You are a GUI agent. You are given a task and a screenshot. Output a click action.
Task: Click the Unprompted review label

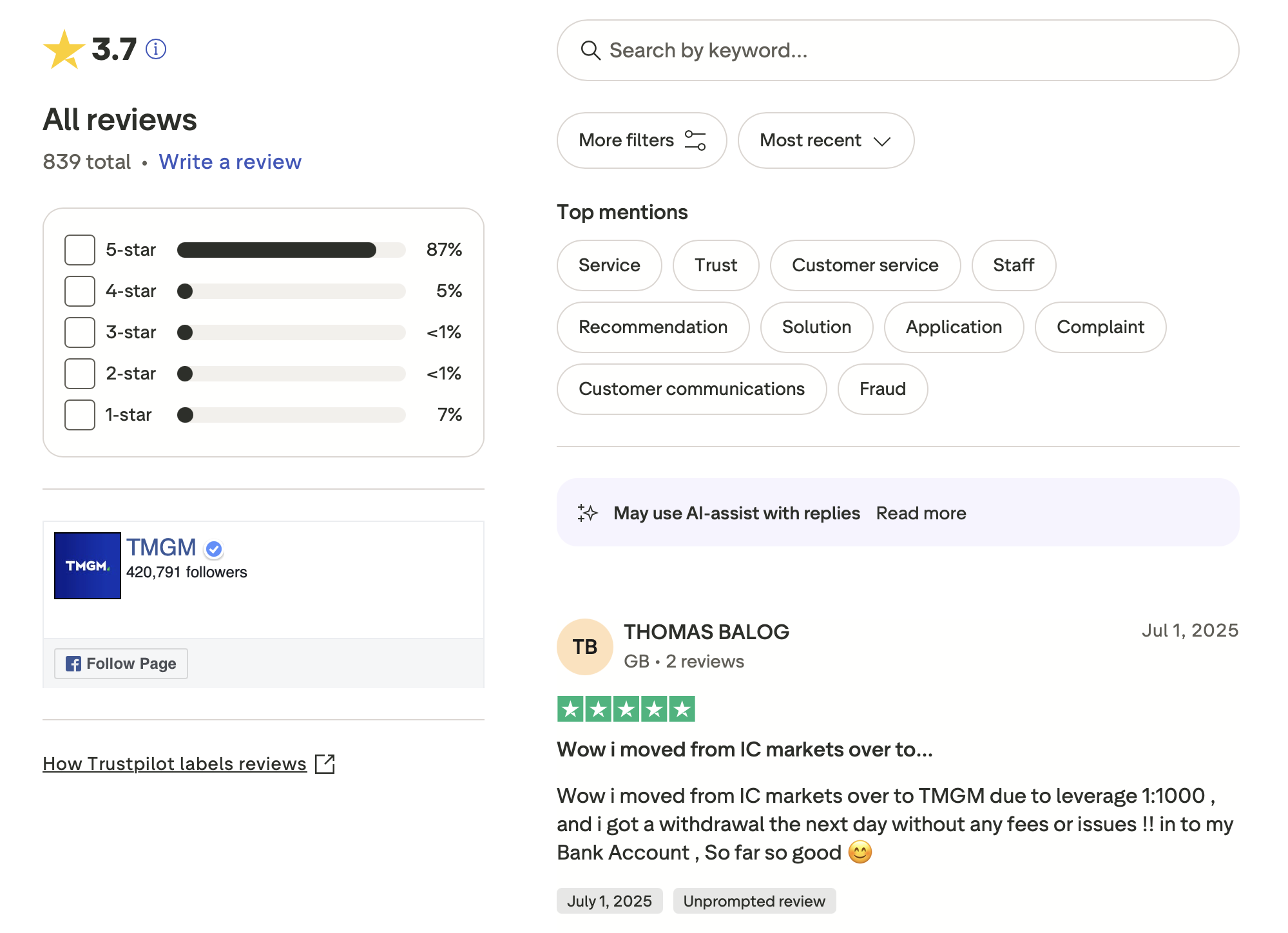click(x=754, y=901)
